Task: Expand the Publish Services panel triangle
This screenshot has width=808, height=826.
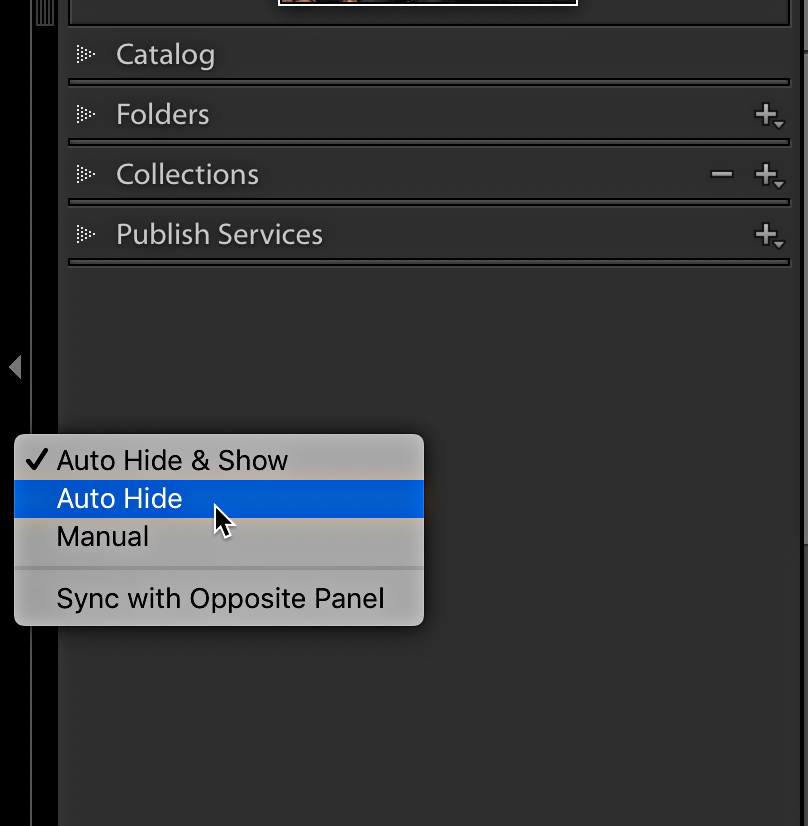Action: (x=85, y=234)
